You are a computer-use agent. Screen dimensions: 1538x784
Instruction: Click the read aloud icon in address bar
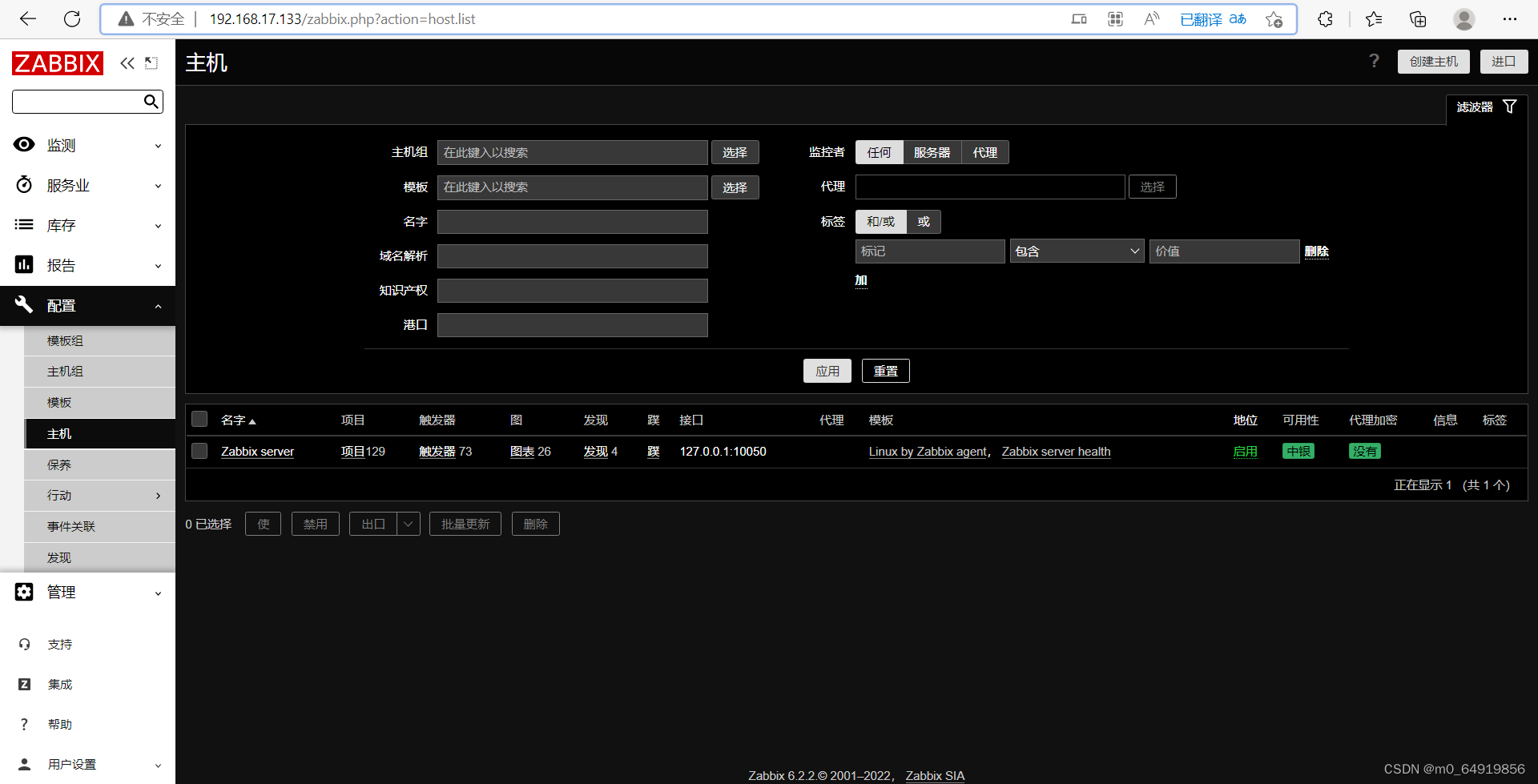1152,18
